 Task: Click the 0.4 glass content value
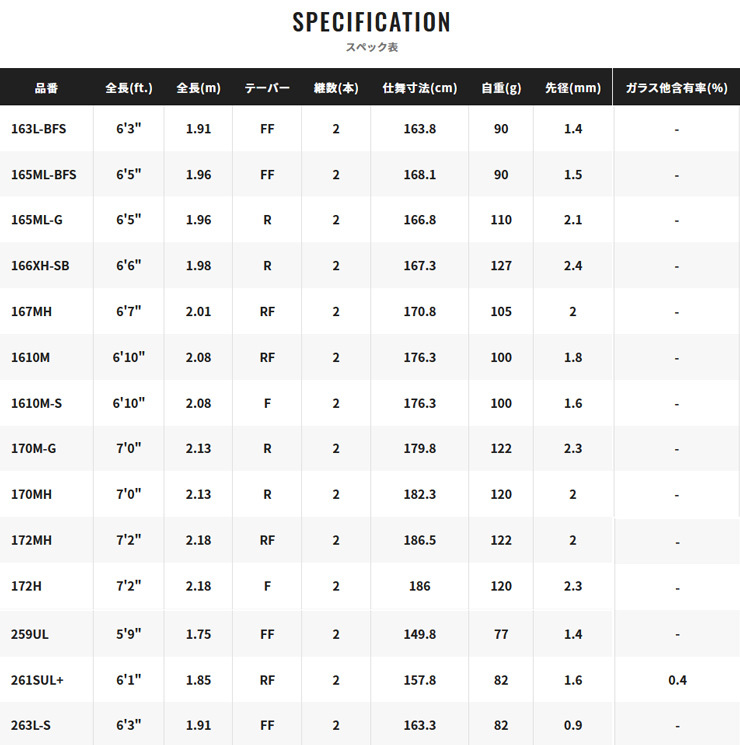[676, 680]
